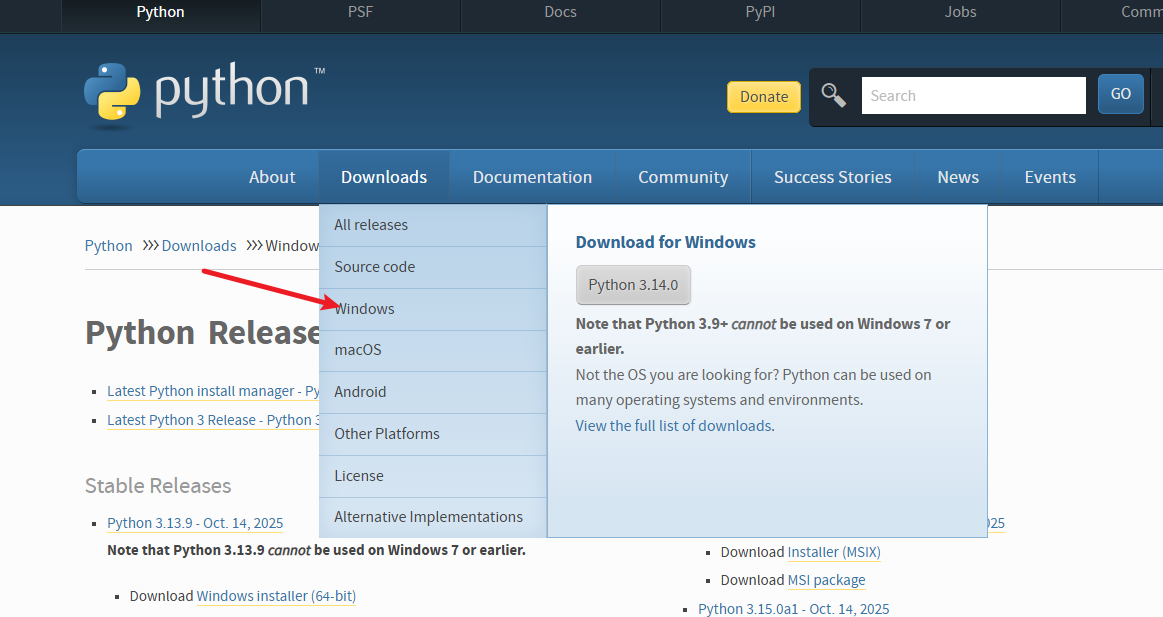This screenshot has height=617, width=1163.
Task: Choose Other Platforms from the dropdown
Action: pyautogui.click(x=387, y=433)
